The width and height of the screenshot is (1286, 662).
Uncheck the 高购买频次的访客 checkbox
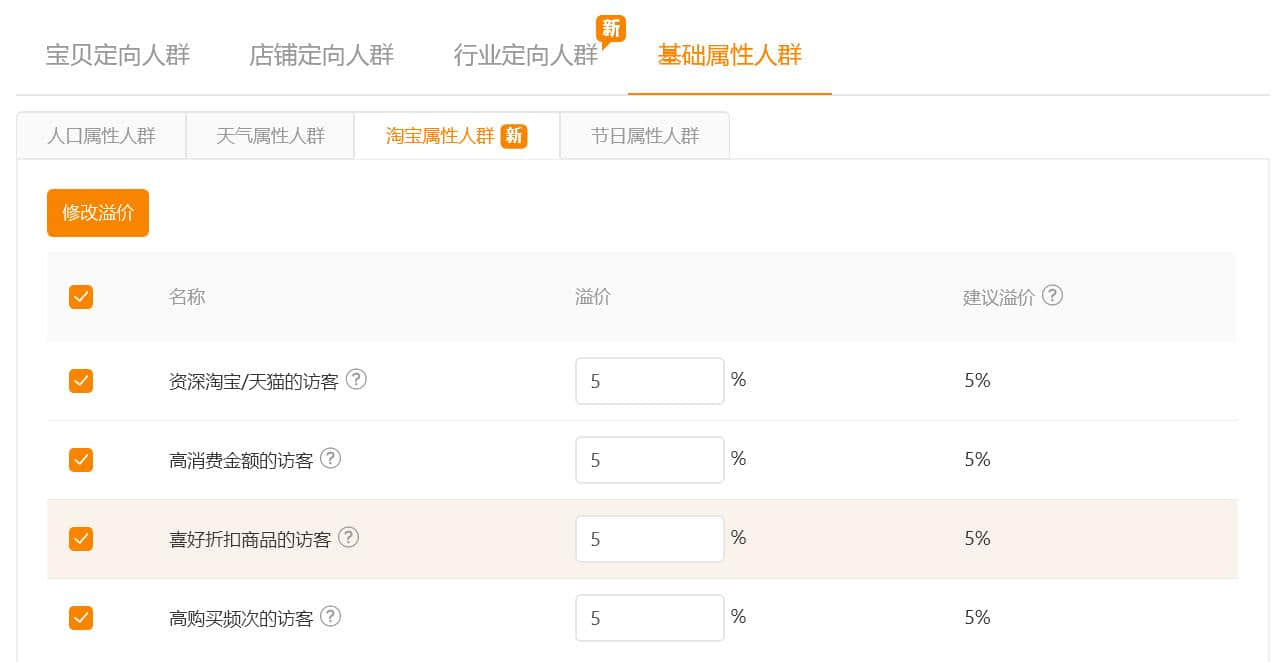click(x=81, y=618)
